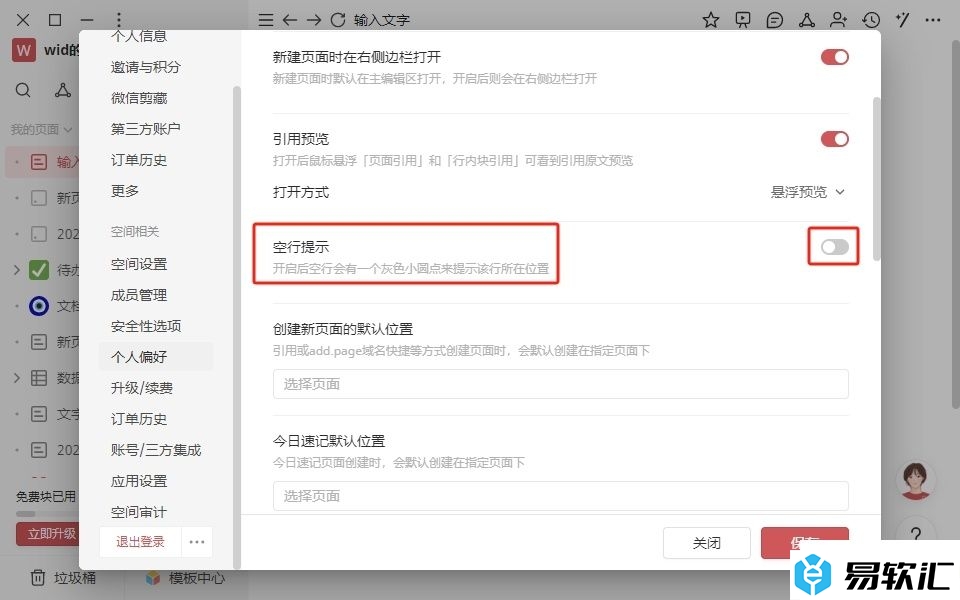
Task: Enable the 空行提示 switch
Action: click(x=834, y=247)
